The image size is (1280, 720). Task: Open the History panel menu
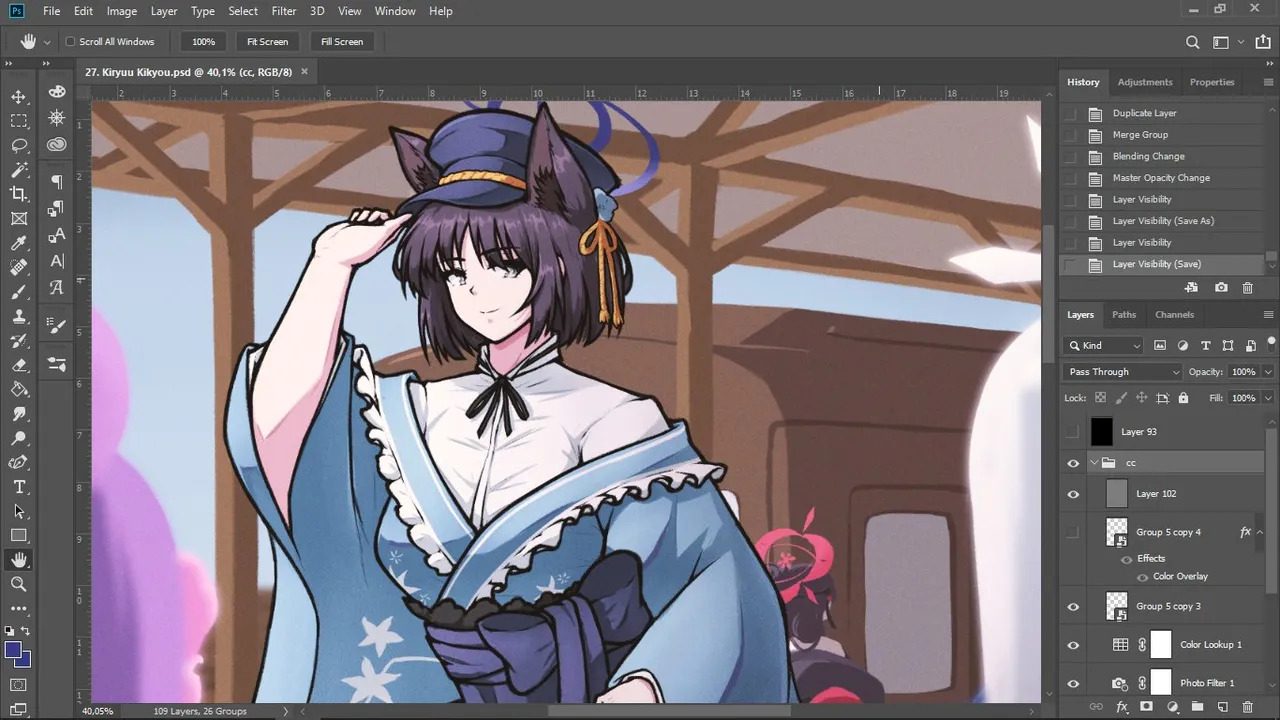pyautogui.click(x=1270, y=82)
